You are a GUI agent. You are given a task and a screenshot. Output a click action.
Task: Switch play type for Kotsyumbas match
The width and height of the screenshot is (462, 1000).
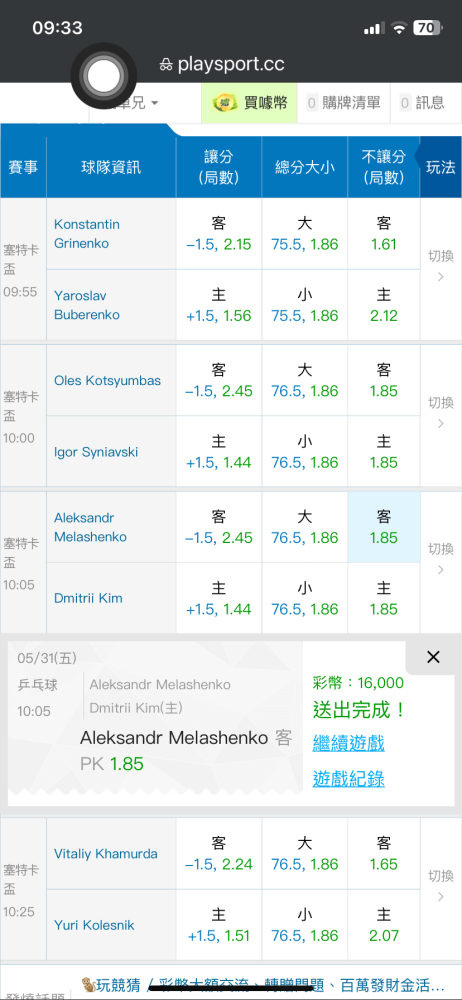point(441,413)
